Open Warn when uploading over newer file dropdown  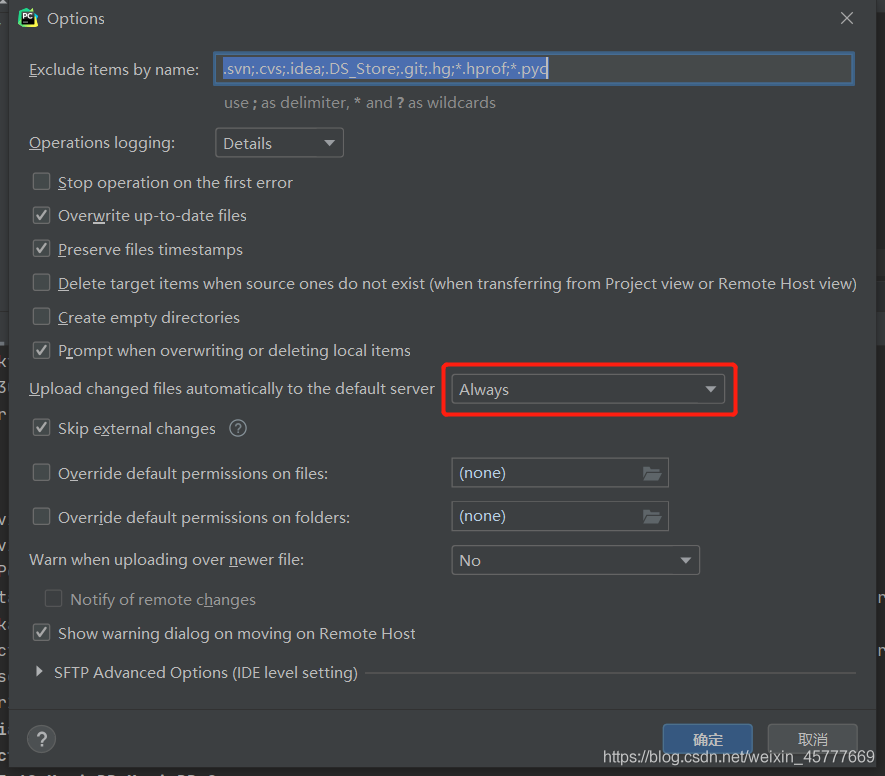(x=575, y=560)
